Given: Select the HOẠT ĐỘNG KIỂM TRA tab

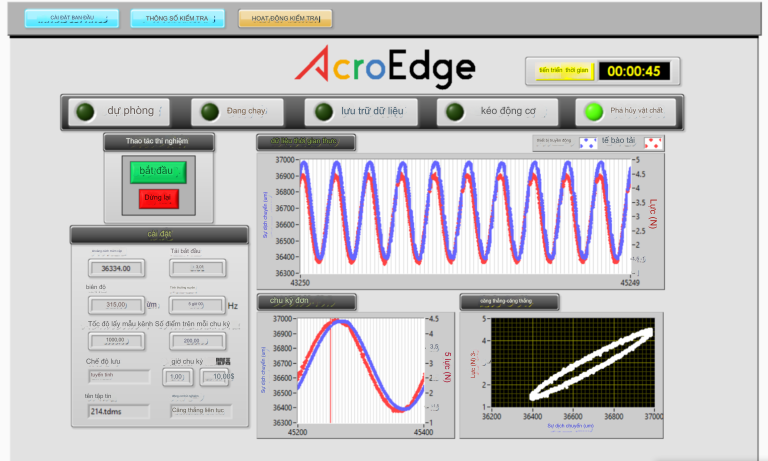Looking at the screenshot, I should tap(285, 19).
